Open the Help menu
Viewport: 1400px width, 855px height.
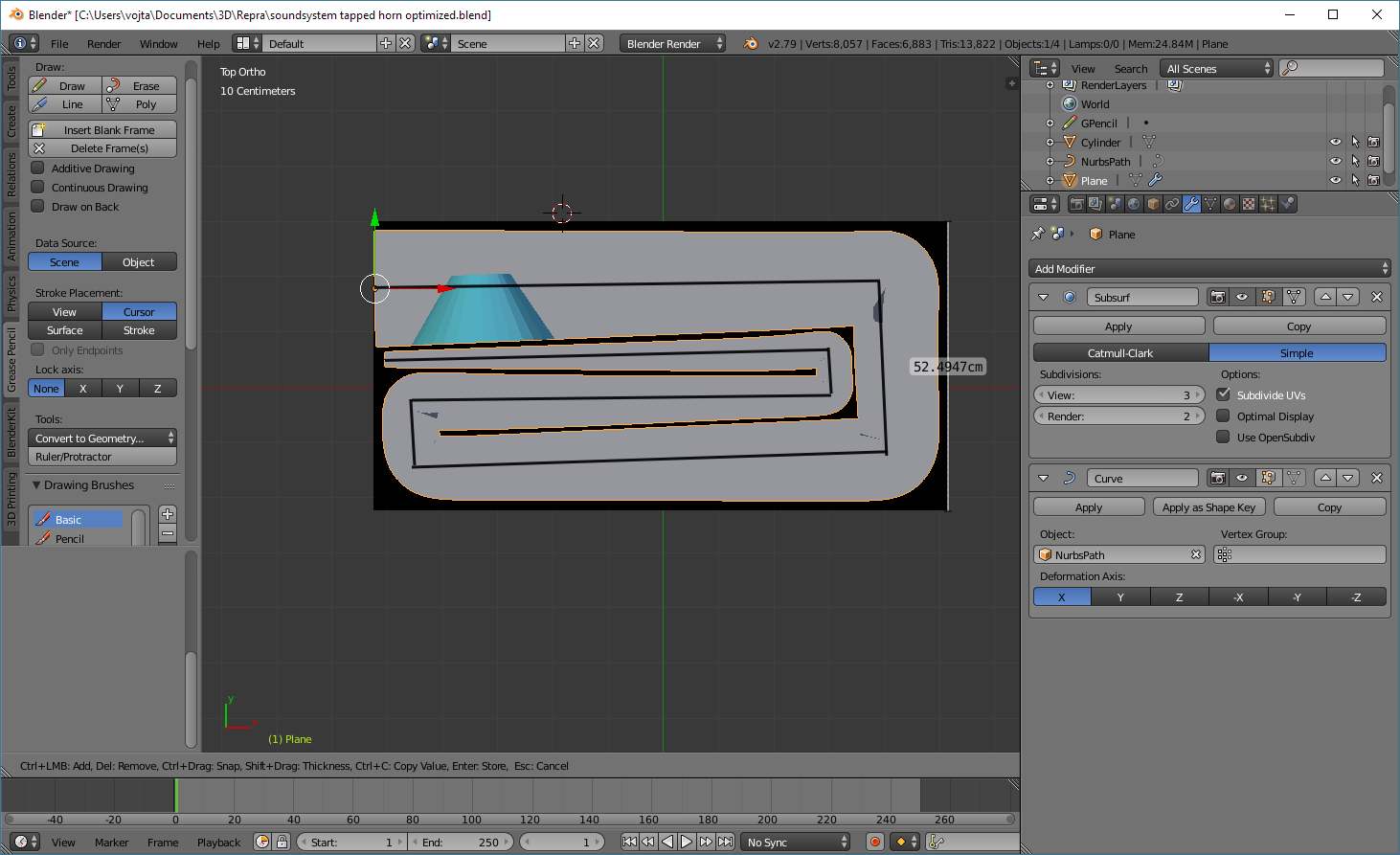tap(209, 43)
